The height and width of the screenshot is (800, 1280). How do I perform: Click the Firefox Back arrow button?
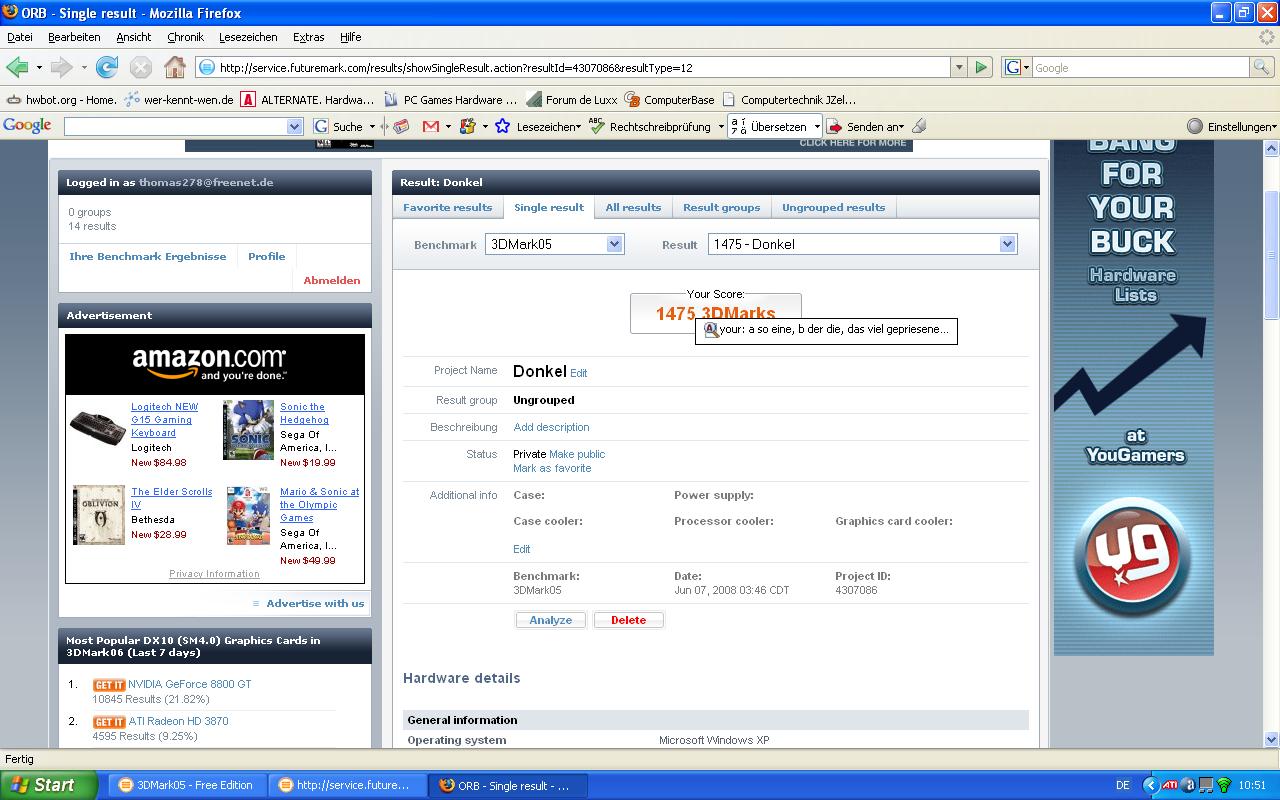click(17, 67)
